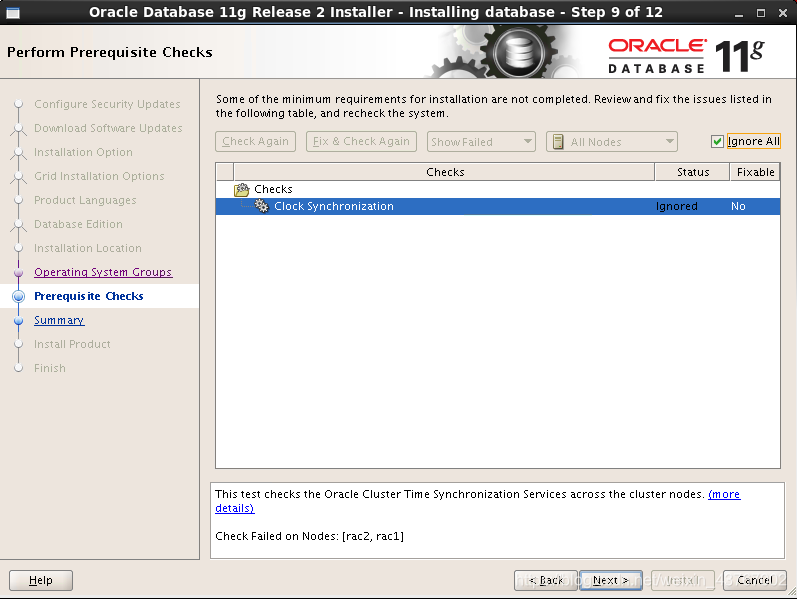Open the Show Failed dropdown
797x599 pixels.
coord(481,142)
